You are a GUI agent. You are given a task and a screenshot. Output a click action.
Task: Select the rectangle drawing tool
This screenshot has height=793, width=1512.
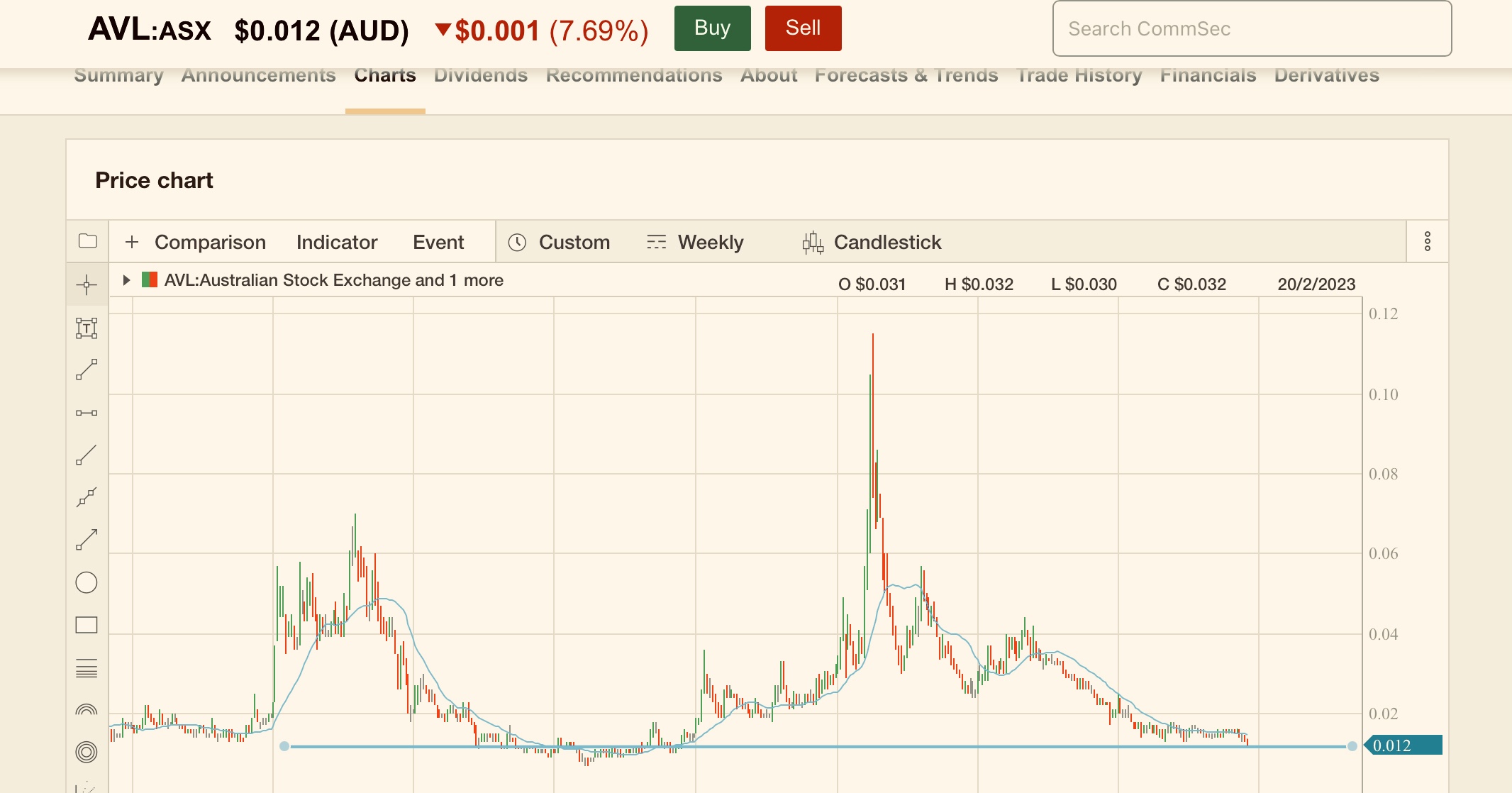pos(87,625)
